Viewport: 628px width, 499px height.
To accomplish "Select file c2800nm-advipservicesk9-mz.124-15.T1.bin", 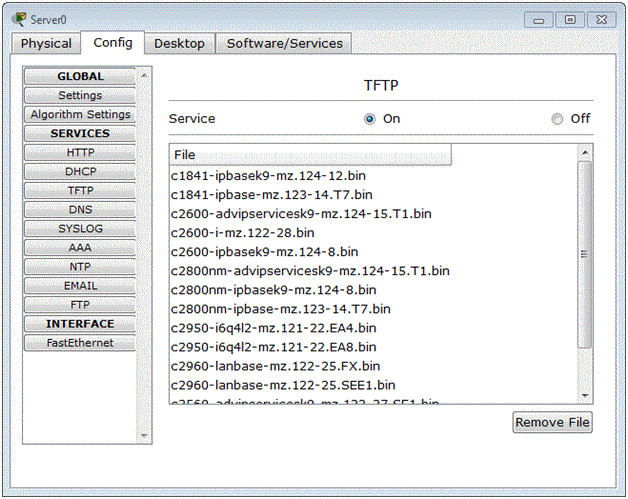I will click(310, 271).
